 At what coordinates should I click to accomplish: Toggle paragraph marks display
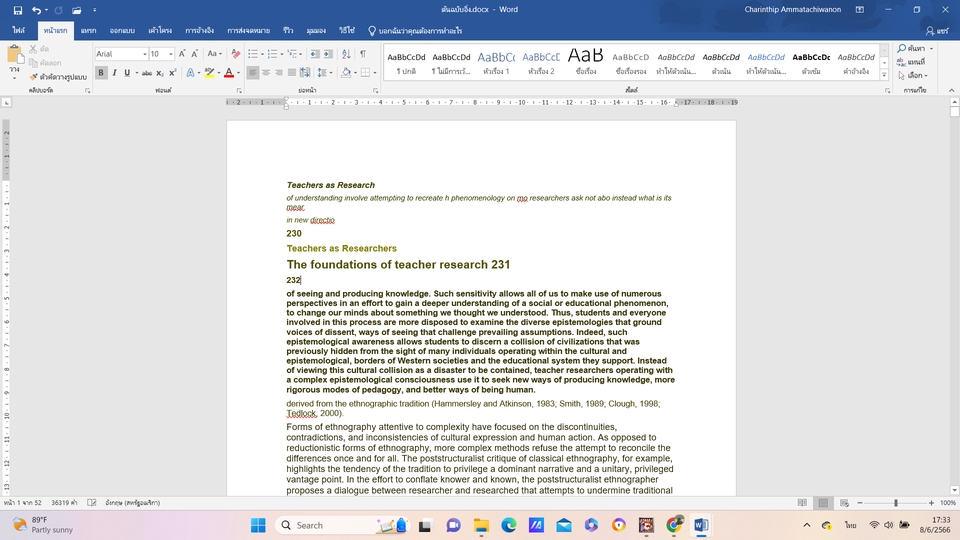(x=363, y=54)
